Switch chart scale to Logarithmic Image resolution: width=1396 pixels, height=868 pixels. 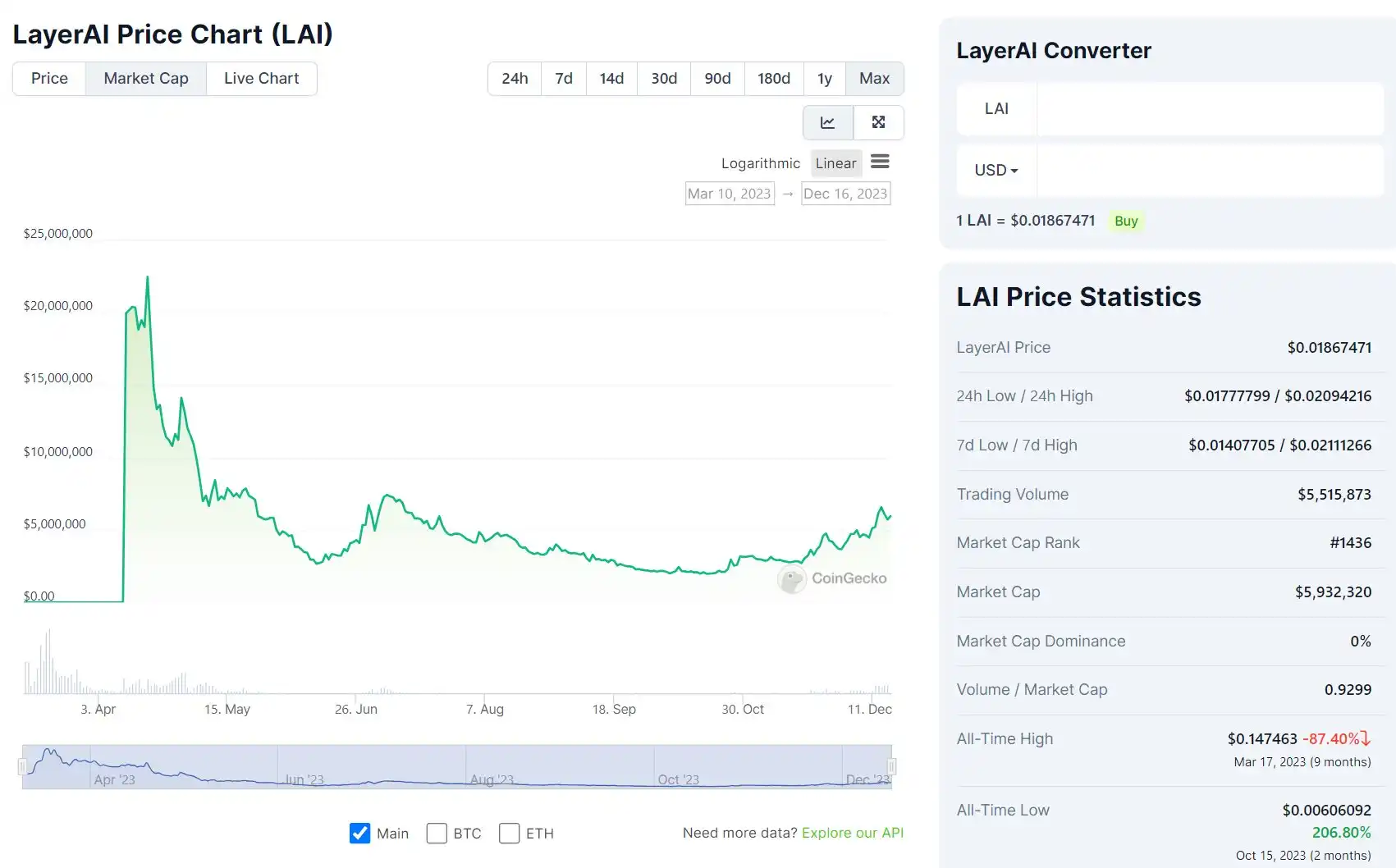(x=760, y=163)
